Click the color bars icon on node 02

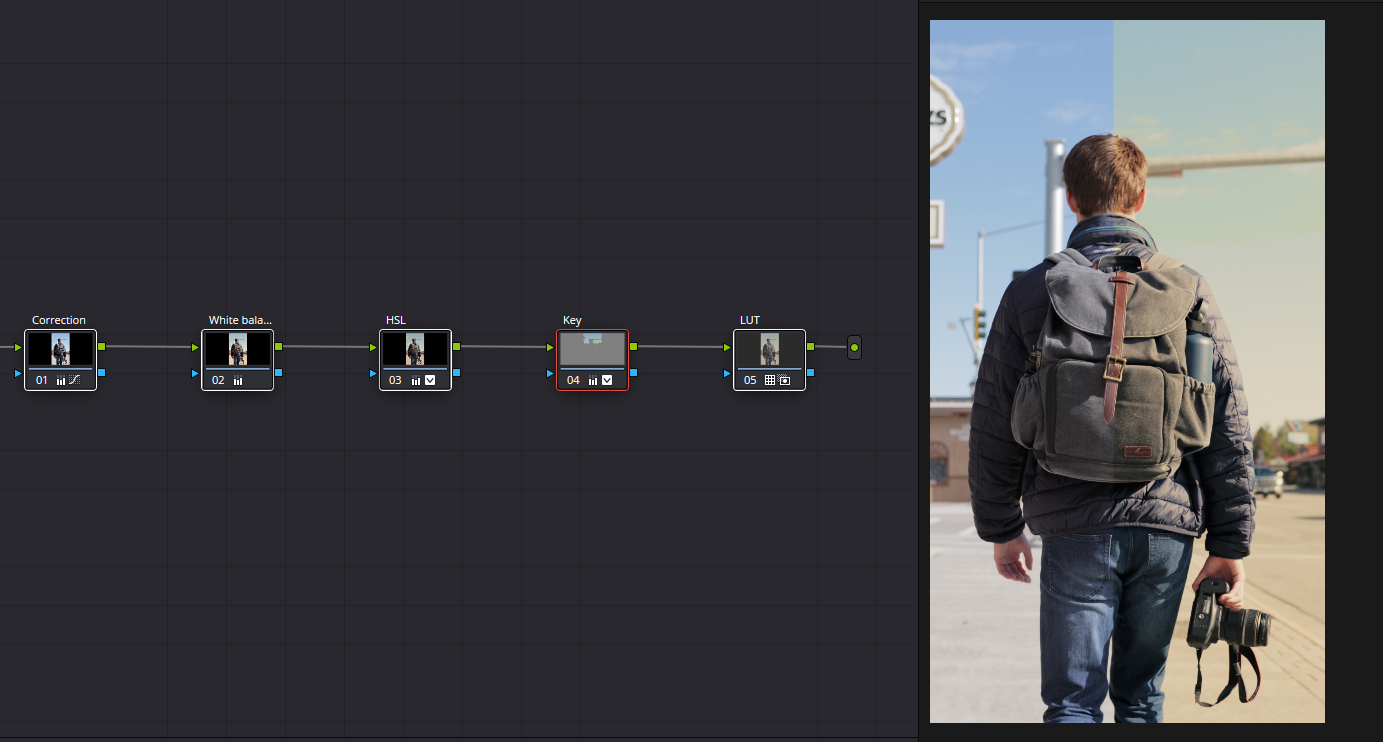pos(238,380)
